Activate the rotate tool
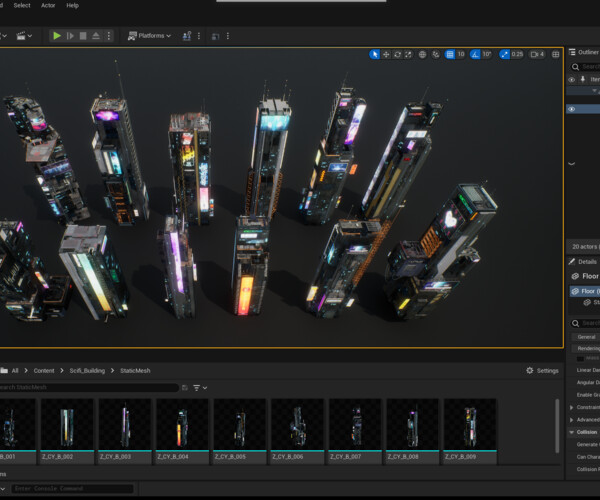 [x=398, y=54]
